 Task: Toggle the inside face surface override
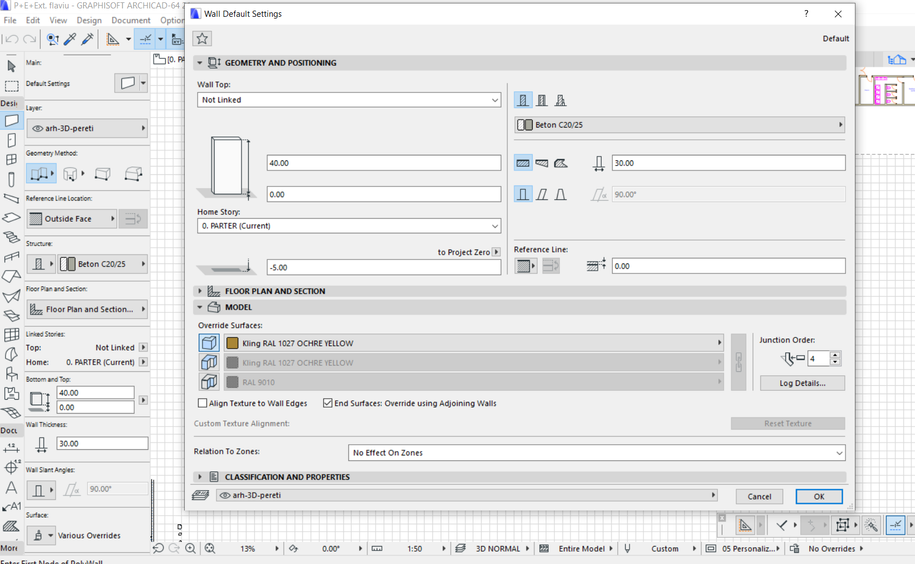pos(209,382)
